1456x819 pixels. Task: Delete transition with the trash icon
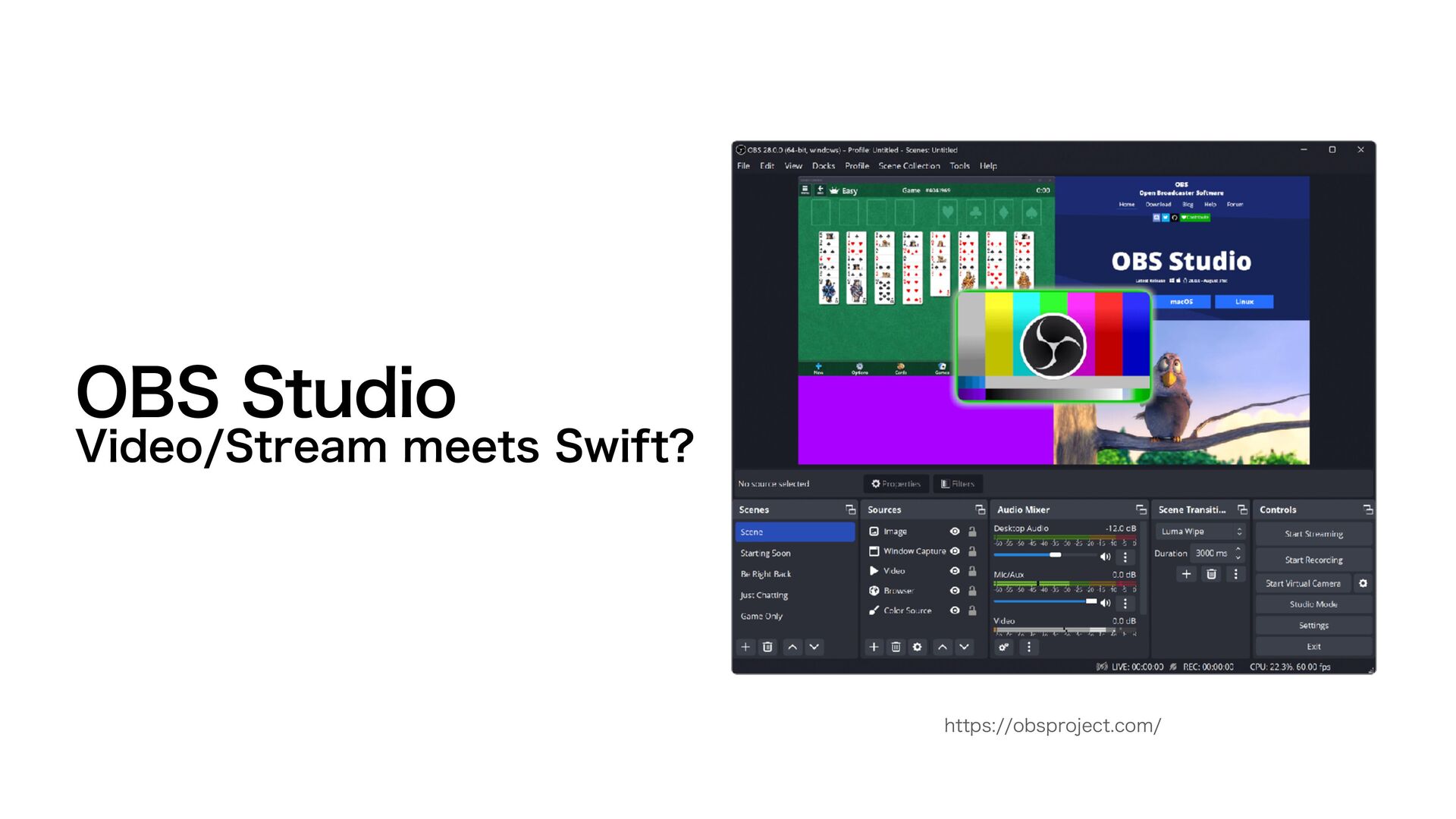pos(1211,574)
